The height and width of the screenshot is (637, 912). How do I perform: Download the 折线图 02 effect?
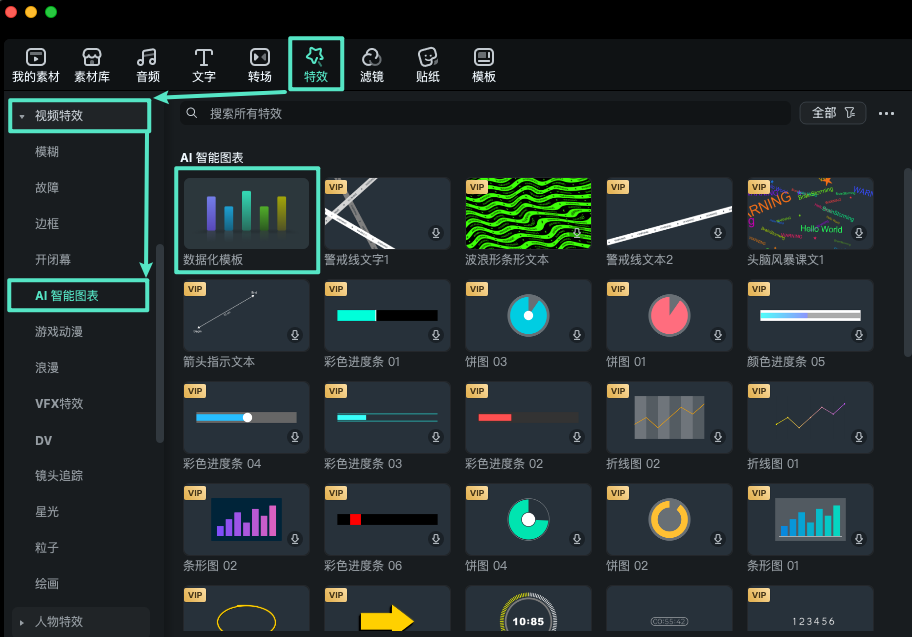pyautogui.click(x=718, y=437)
